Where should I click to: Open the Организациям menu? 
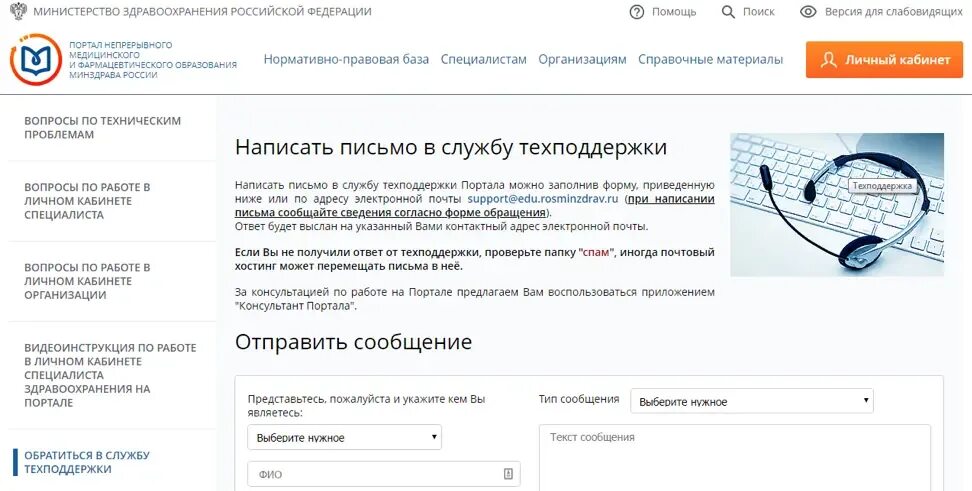click(582, 60)
